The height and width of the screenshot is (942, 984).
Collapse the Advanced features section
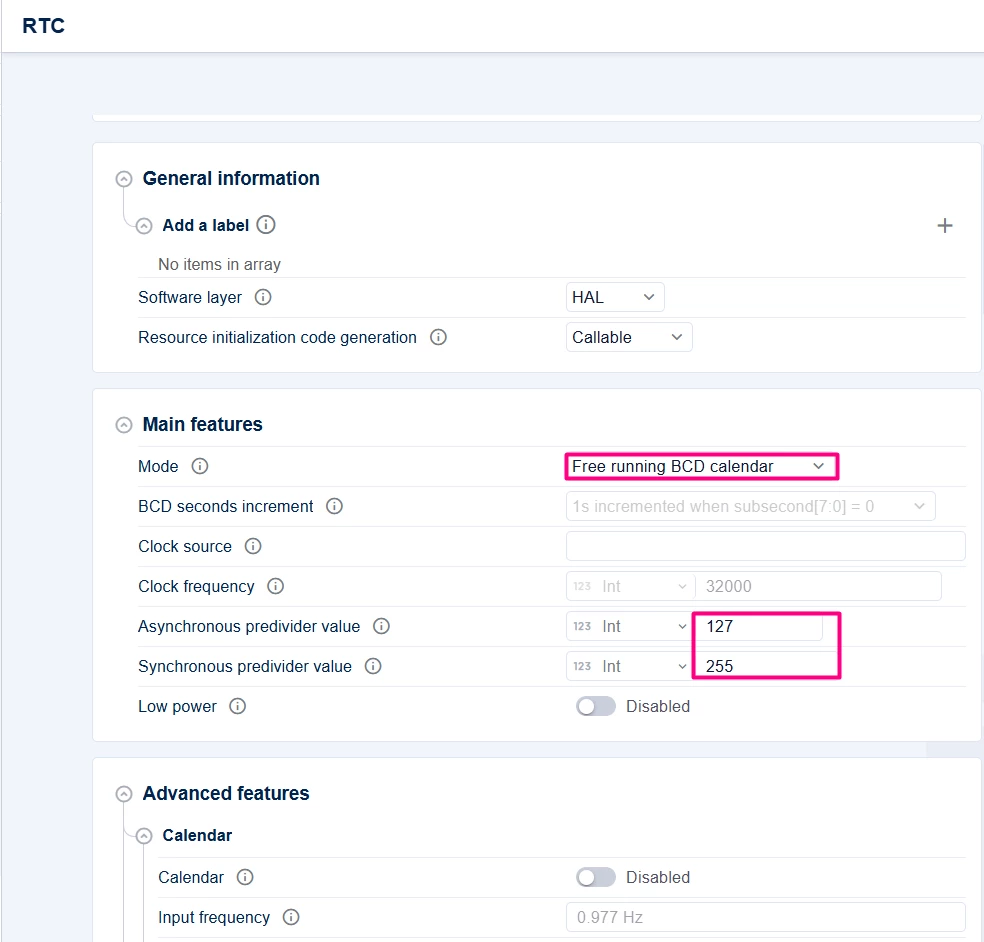pos(124,794)
